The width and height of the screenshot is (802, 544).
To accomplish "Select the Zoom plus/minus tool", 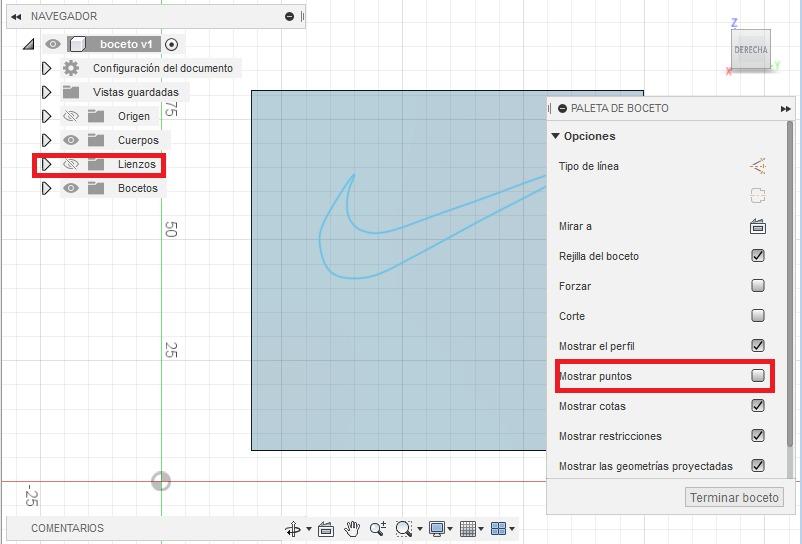I will [378, 529].
